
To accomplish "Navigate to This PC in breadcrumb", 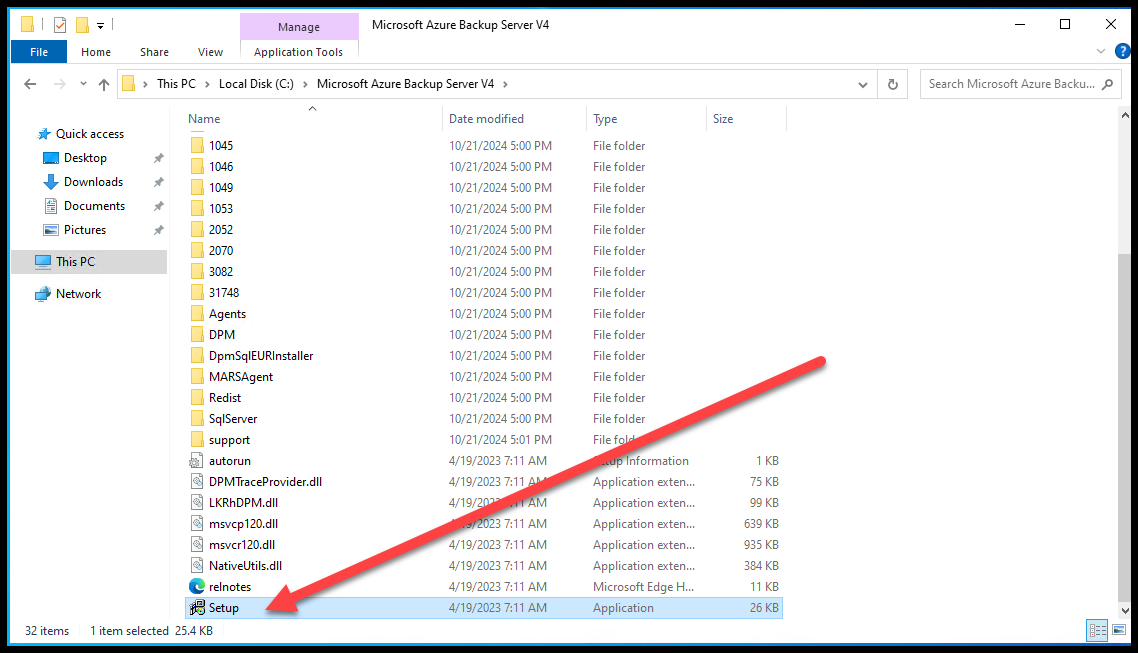I will tap(176, 84).
